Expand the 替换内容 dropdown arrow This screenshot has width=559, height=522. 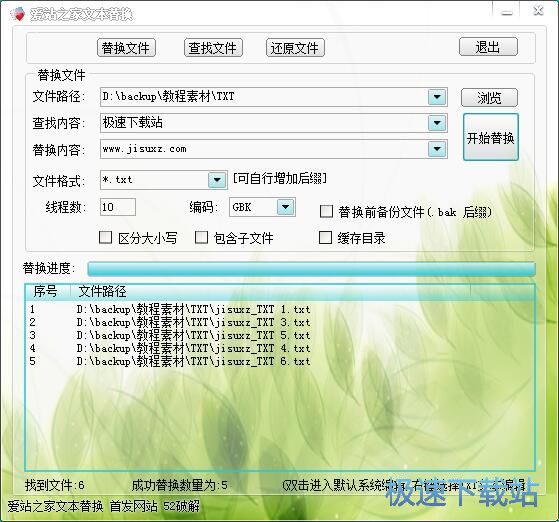437,149
